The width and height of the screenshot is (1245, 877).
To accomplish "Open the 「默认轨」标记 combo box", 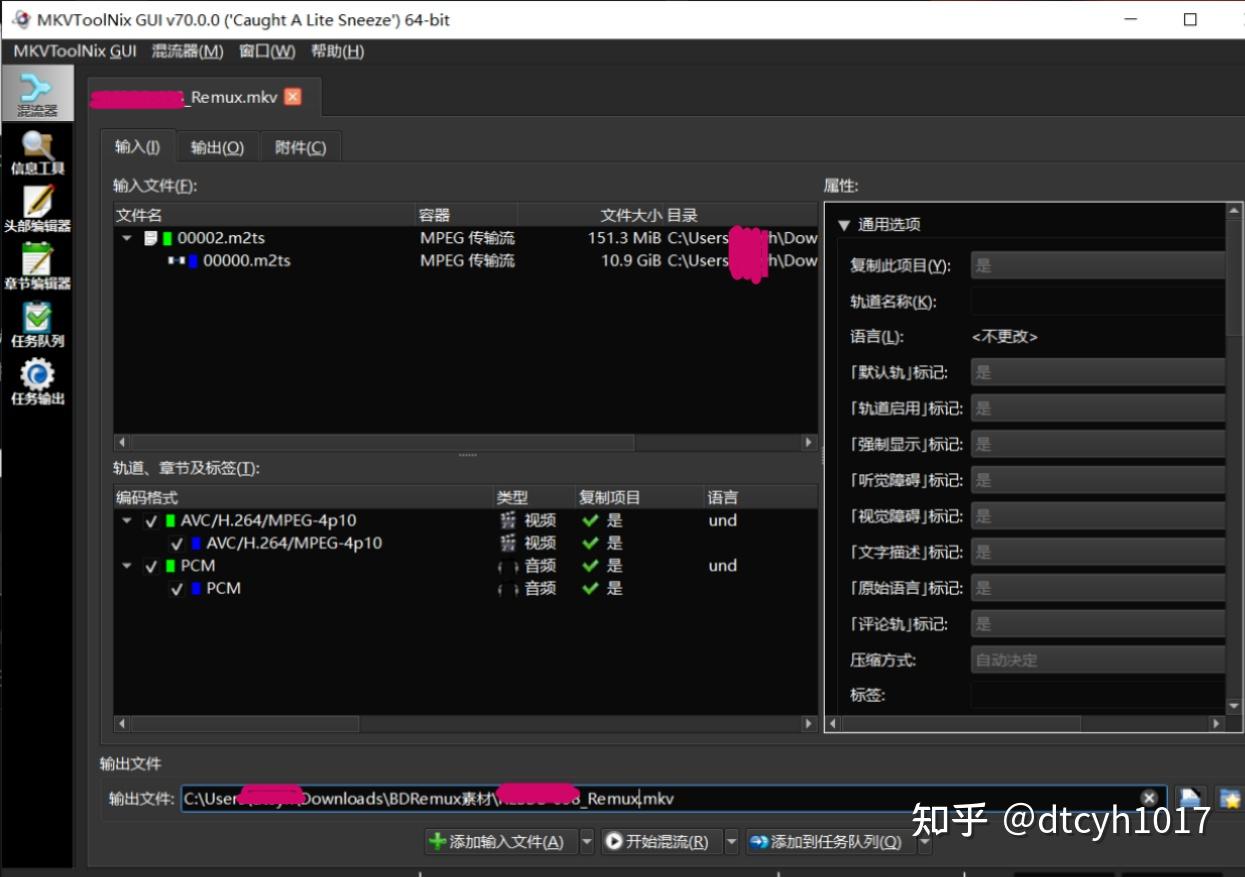I will pyautogui.click(x=1098, y=372).
